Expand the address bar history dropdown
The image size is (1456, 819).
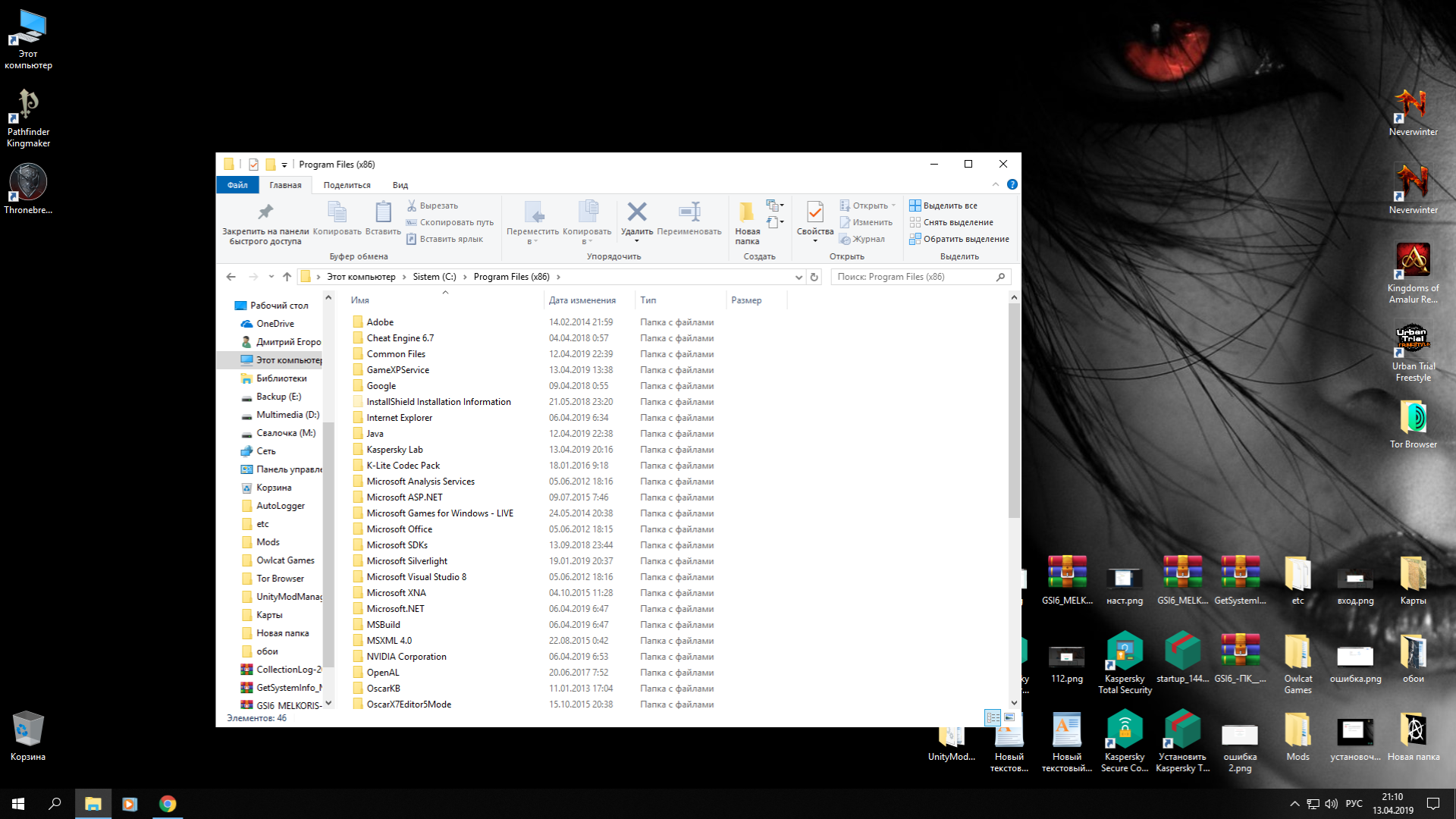(x=799, y=277)
